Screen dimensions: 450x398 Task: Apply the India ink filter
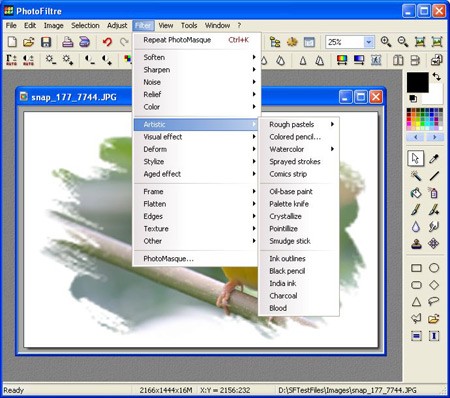point(299,283)
